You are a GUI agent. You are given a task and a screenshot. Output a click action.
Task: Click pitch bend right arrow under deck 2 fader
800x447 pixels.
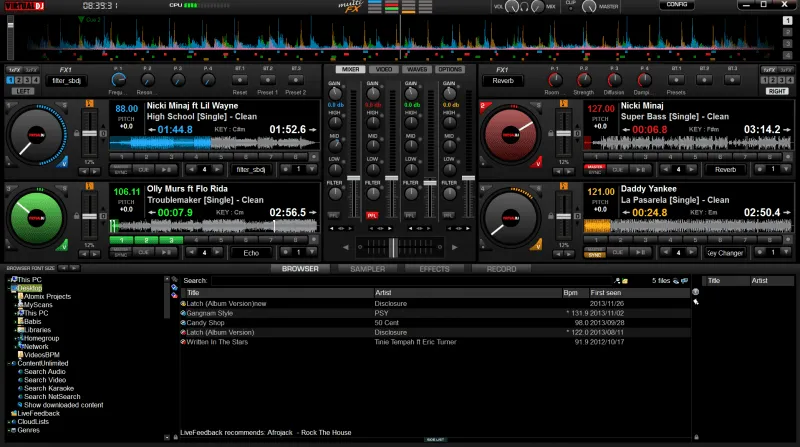(569, 171)
